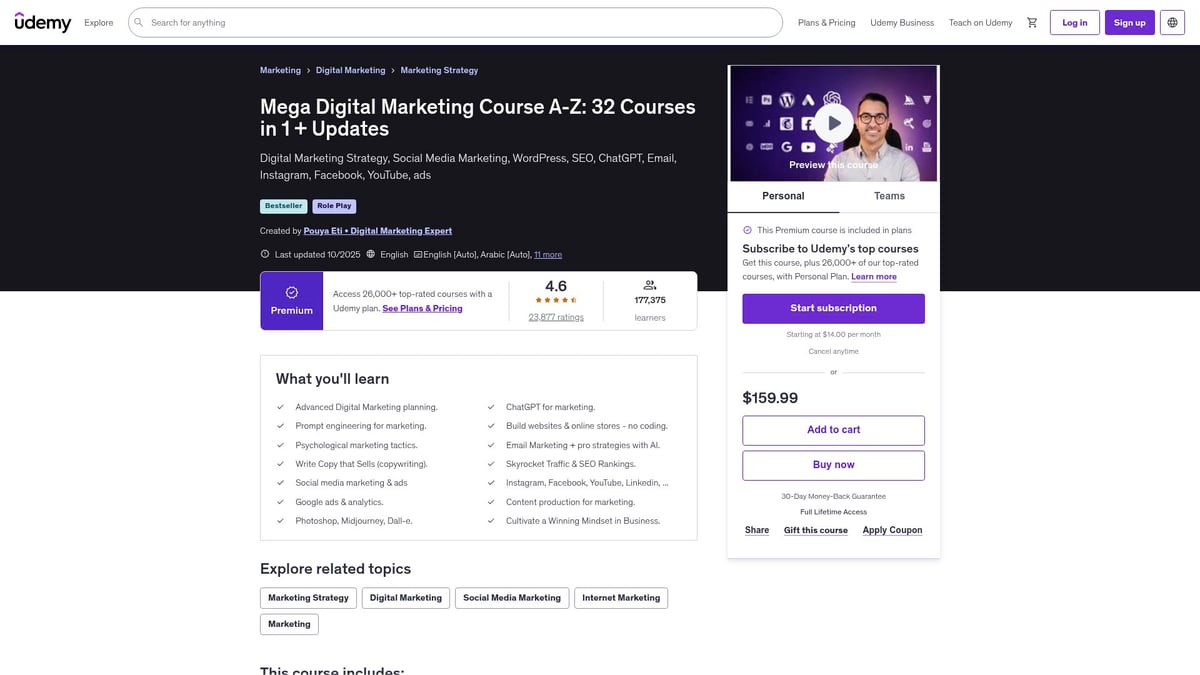
Task: Open the globe language selector in the header
Action: 1170,21
